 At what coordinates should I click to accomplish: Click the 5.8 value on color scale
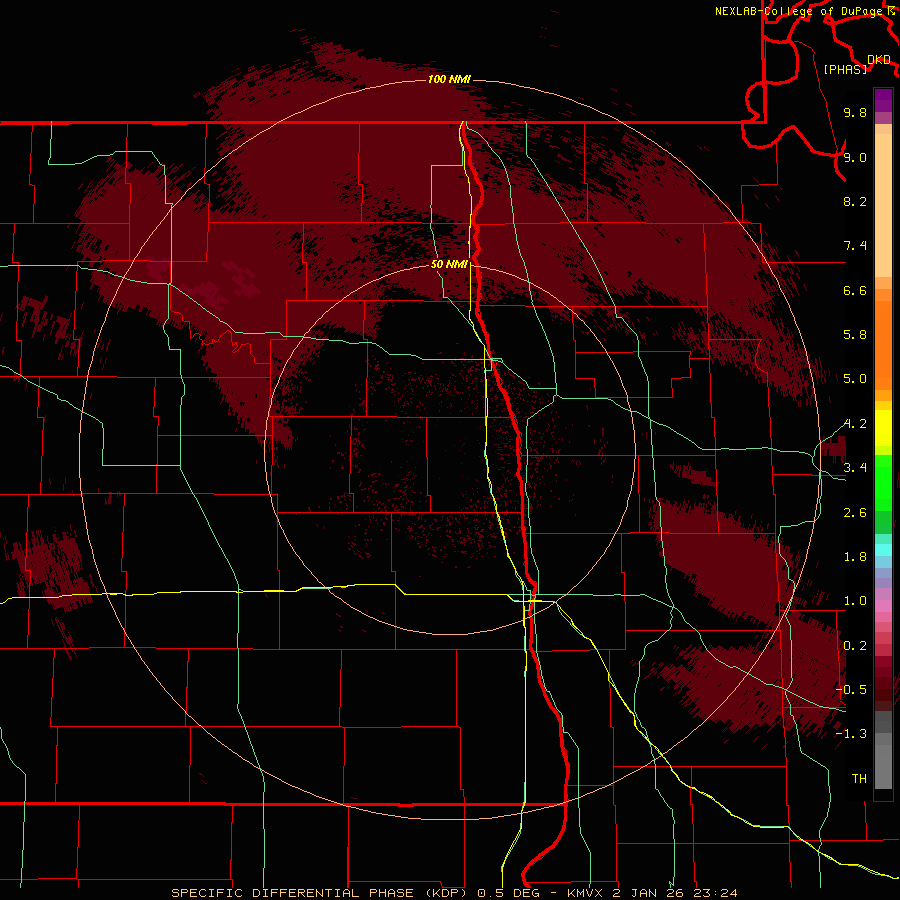(x=855, y=335)
